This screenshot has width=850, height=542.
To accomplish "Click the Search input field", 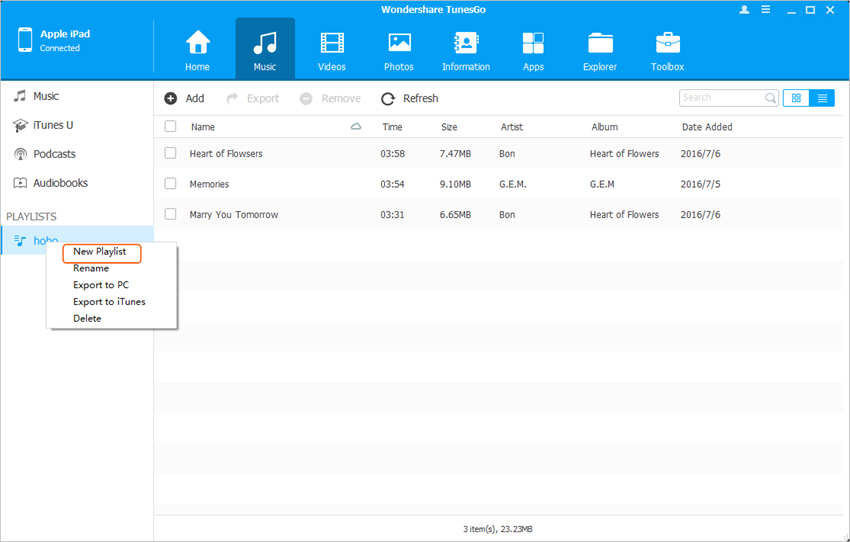I will point(721,98).
